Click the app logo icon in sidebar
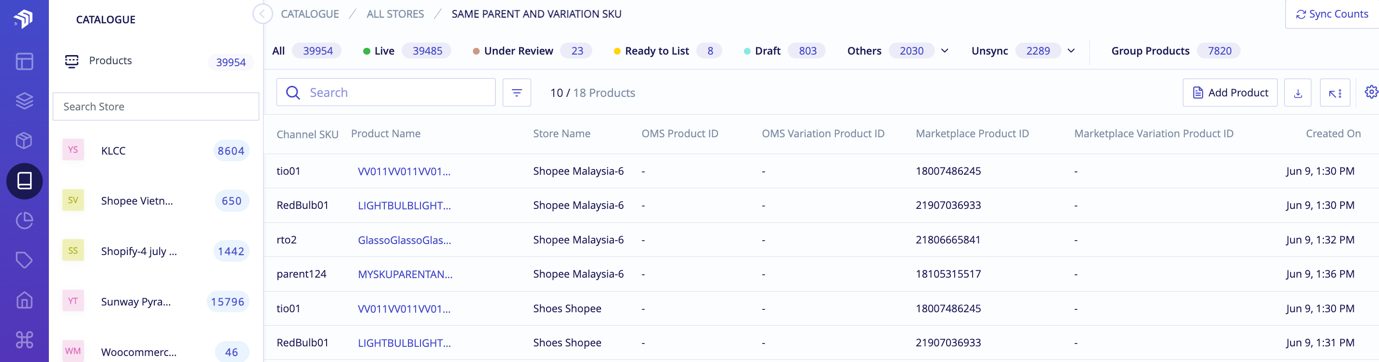 [x=24, y=19]
